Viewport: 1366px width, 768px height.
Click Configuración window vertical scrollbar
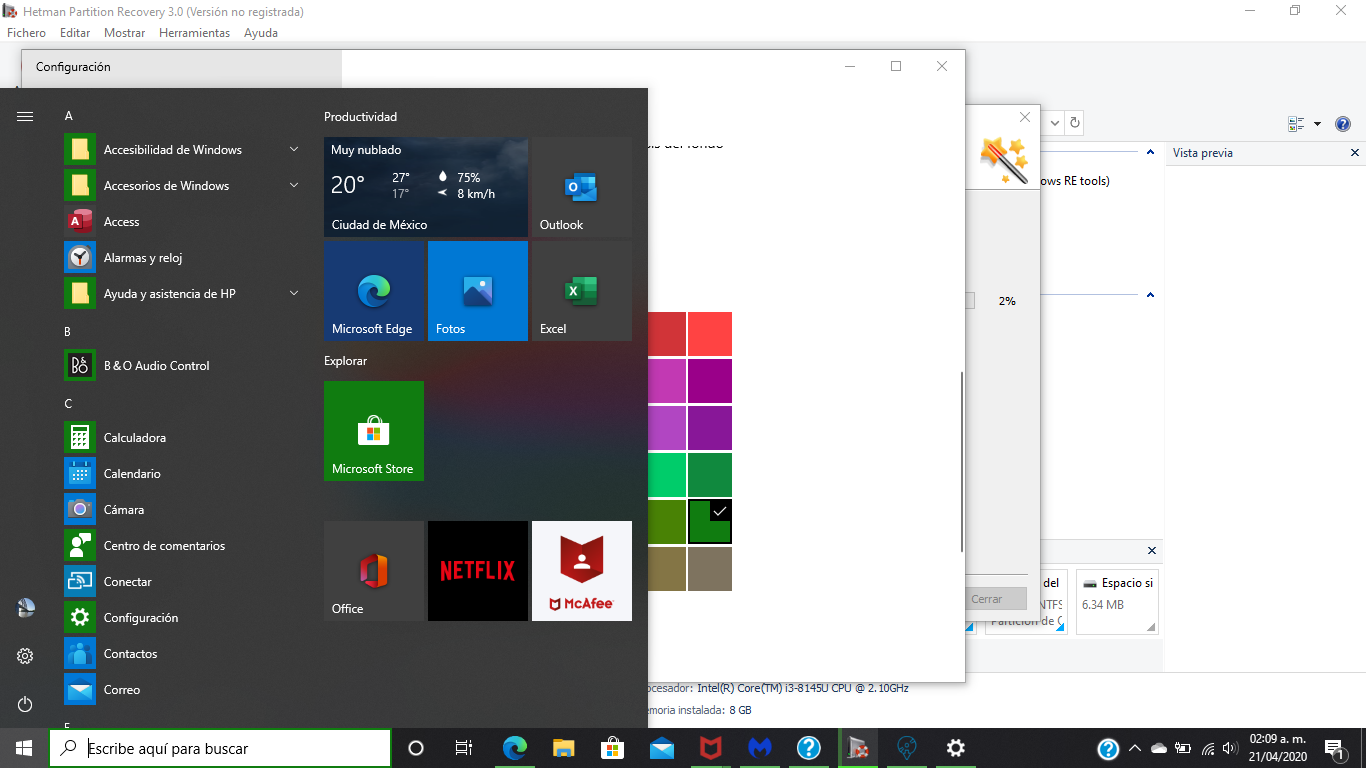point(961,460)
